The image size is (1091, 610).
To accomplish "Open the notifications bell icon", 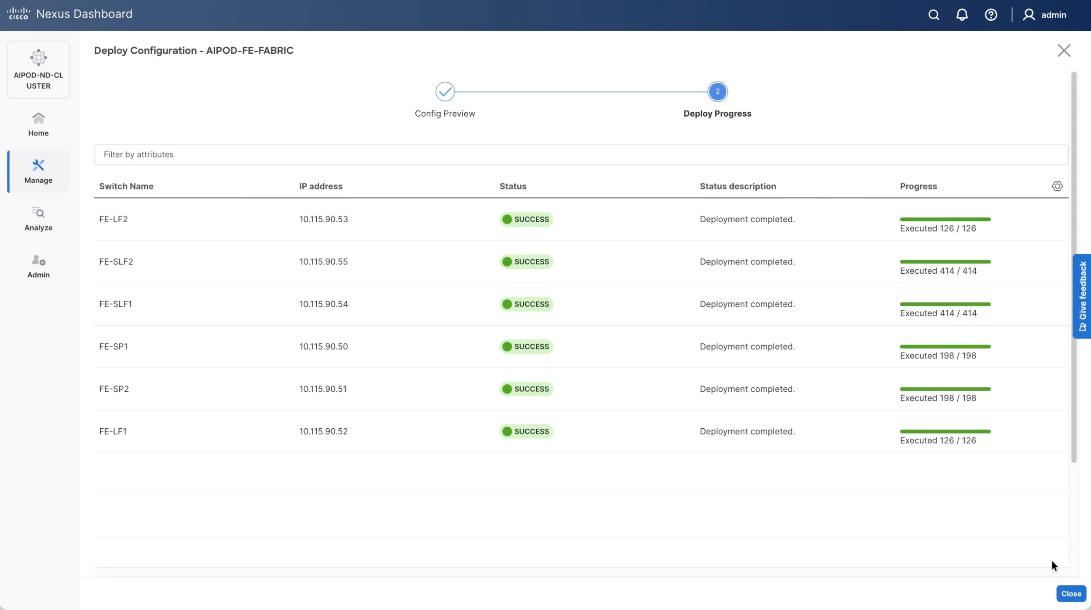I will pyautogui.click(x=962, y=15).
